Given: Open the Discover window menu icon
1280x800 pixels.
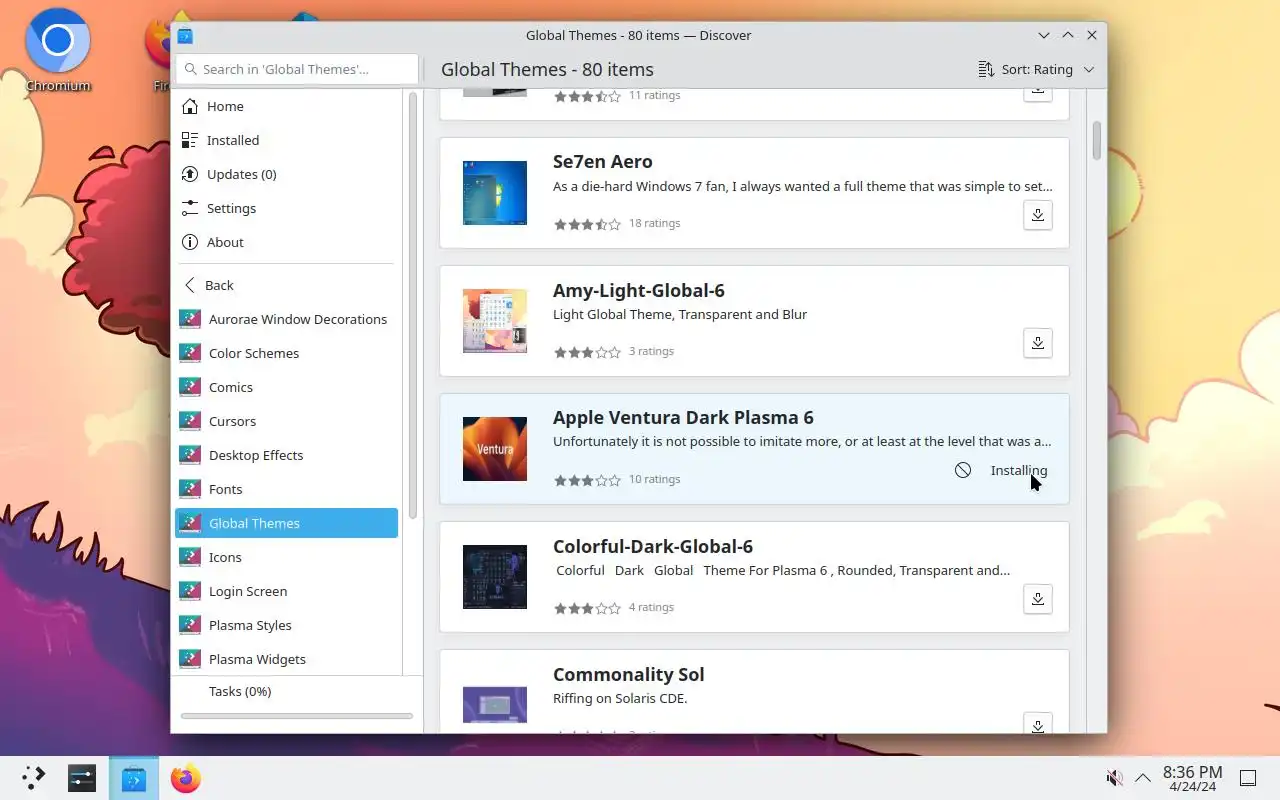Looking at the screenshot, I should point(185,35).
